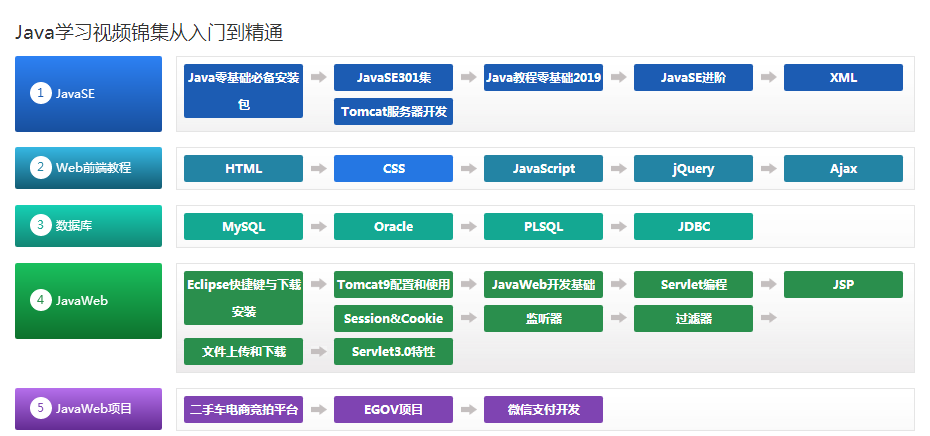Click the 微信支付开发 project button
The image size is (930, 436).
point(543,410)
